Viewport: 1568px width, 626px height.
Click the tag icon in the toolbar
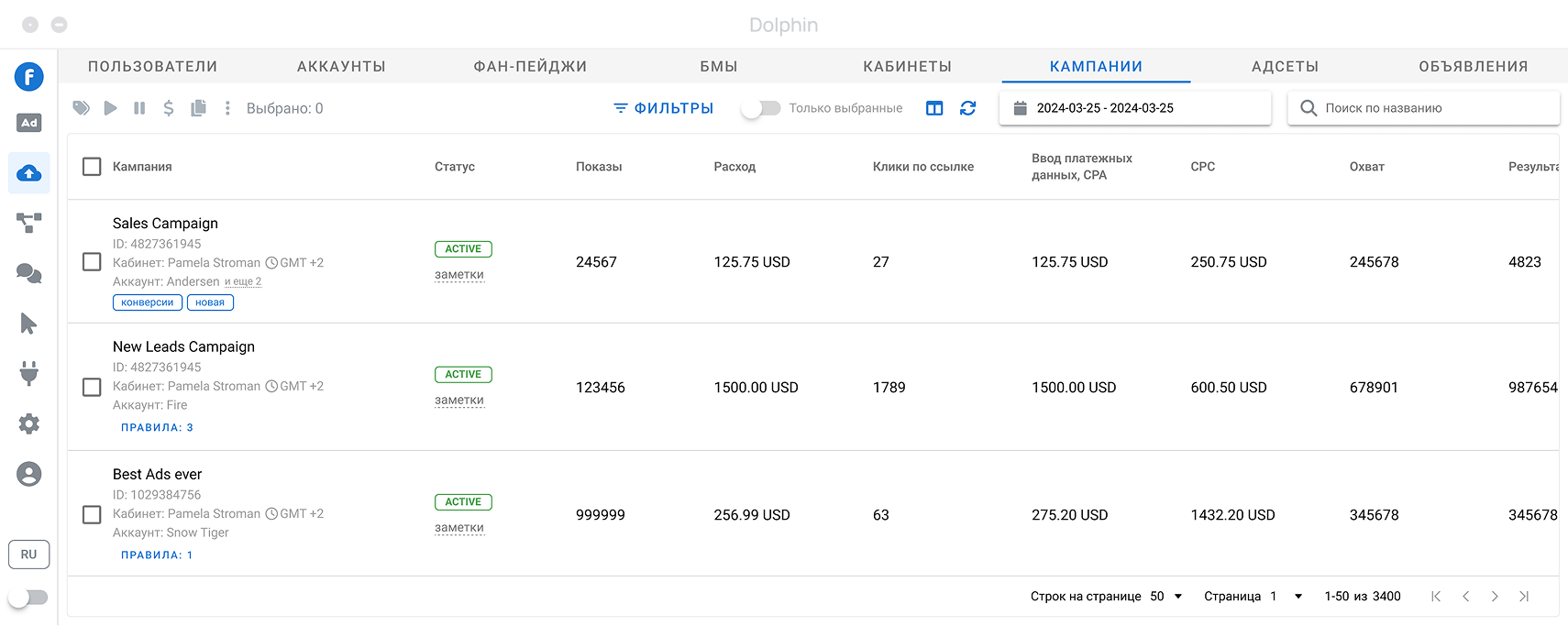[82, 108]
